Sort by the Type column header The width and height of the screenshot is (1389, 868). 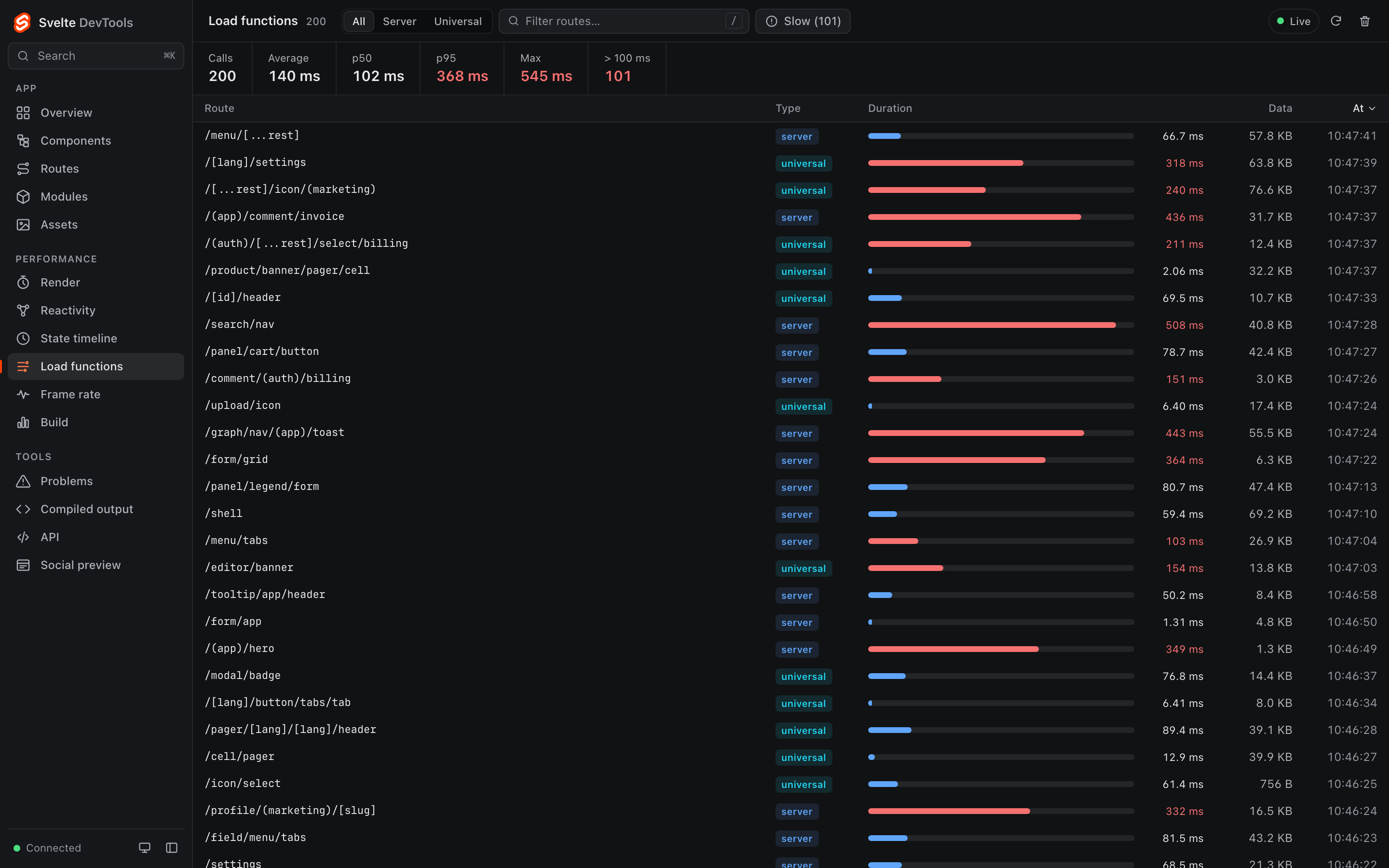788,108
